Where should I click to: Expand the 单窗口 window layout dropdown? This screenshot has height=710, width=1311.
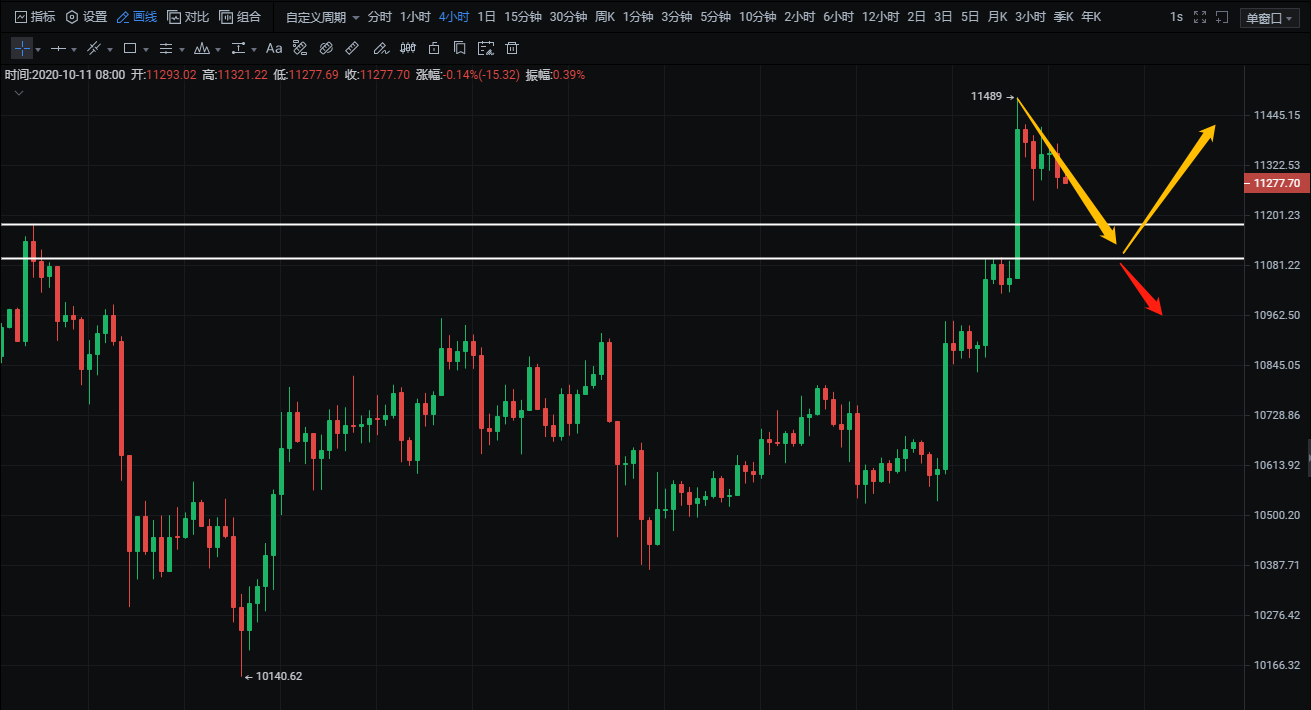(x=1268, y=17)
